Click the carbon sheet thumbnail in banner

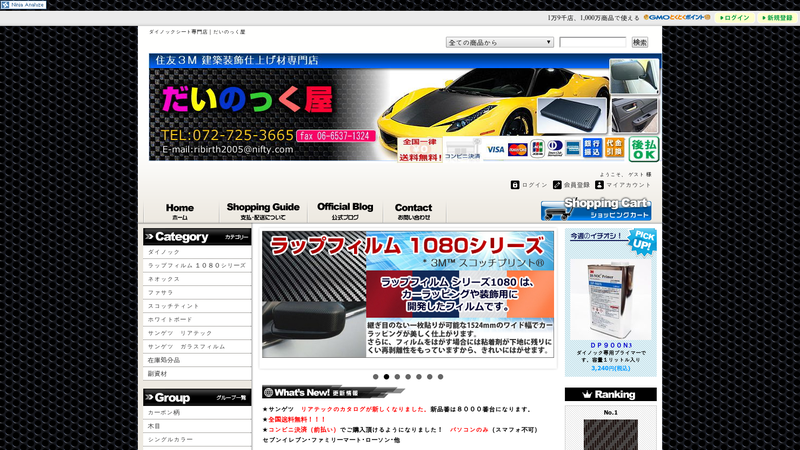(572, 116)
